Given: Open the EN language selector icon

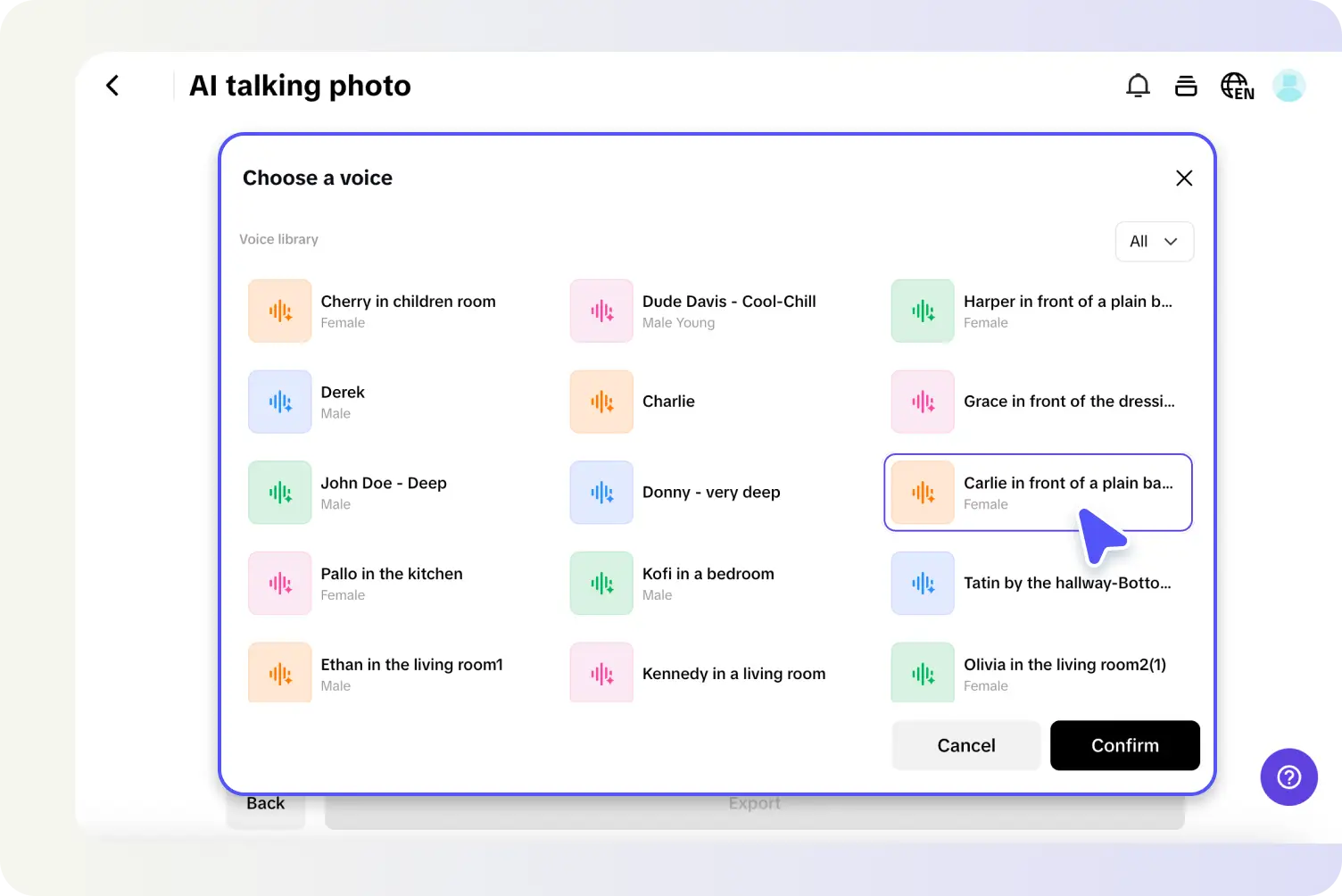Looking at the screenshot, I should click(x=1236, y=85).
